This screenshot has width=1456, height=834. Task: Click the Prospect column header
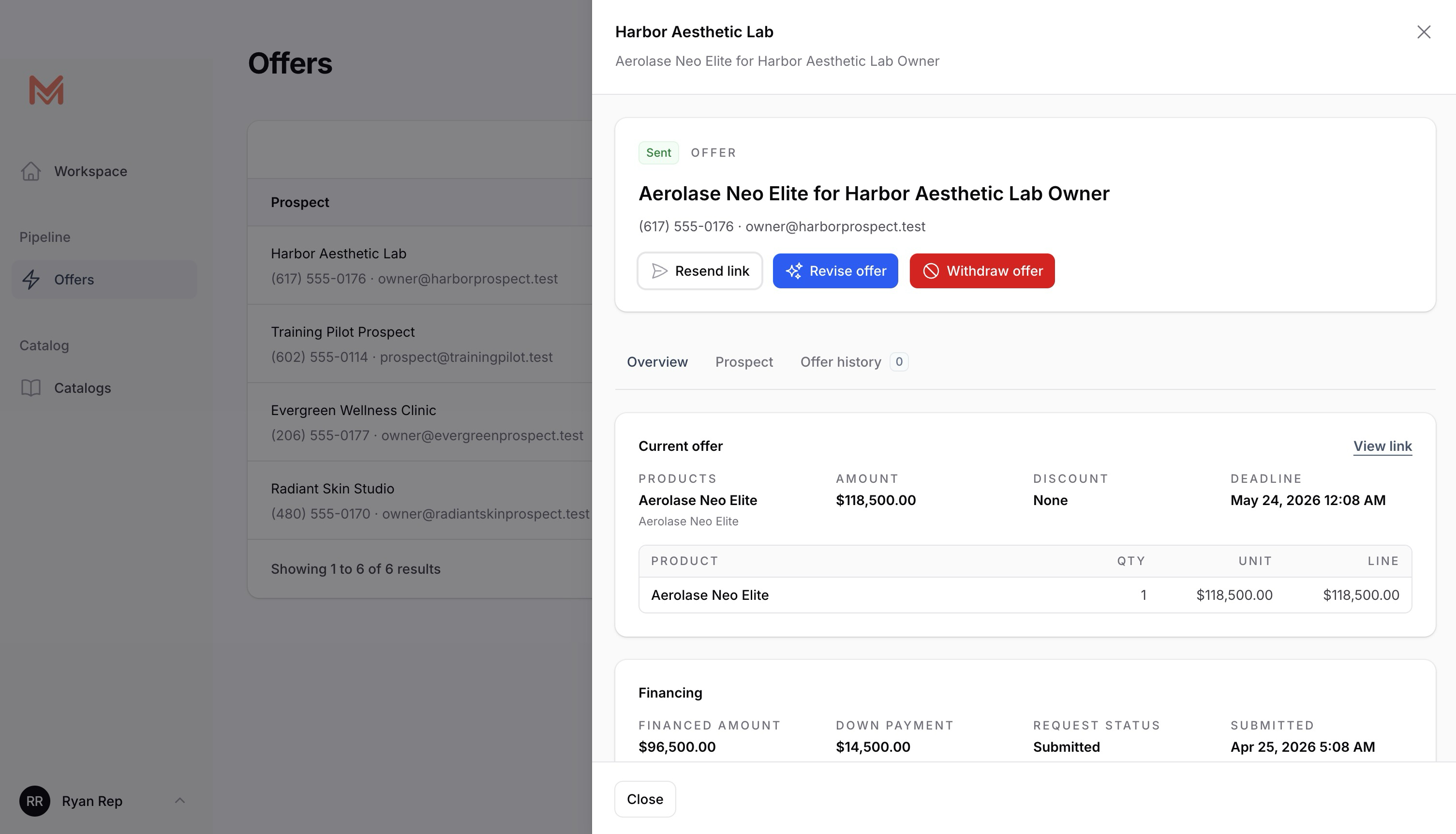point(299,202)
